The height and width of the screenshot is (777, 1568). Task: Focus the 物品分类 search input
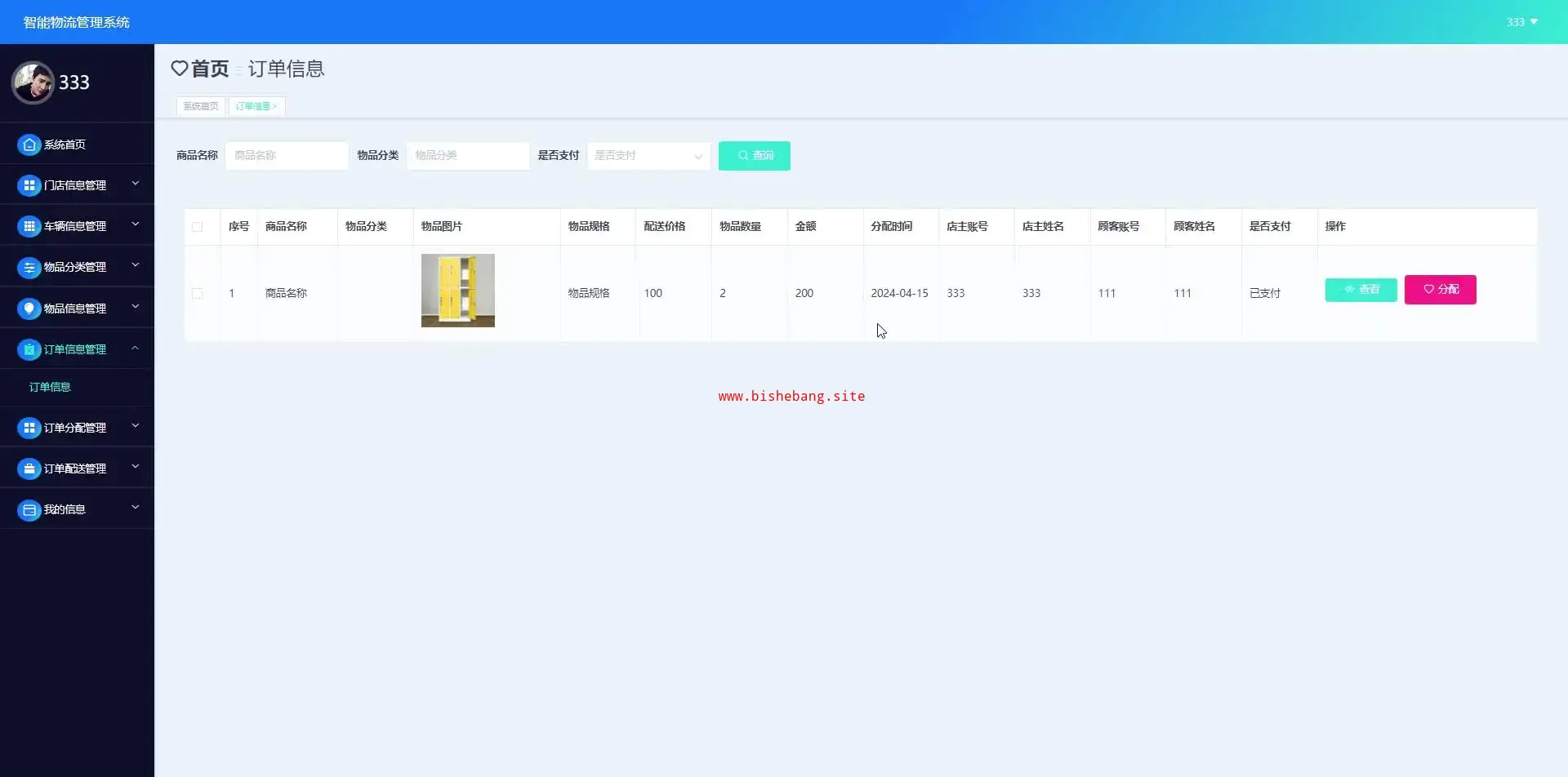click(468, 156)
